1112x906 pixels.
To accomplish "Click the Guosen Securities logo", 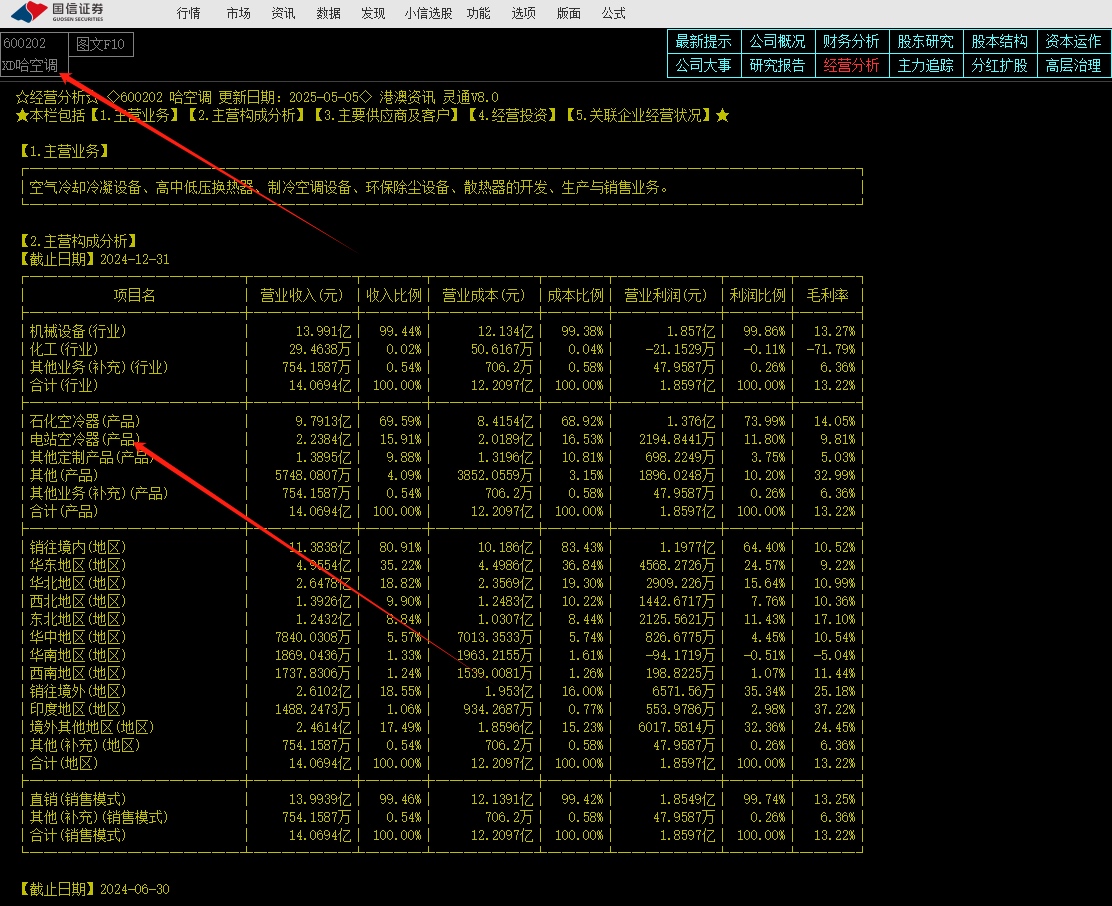I will pyautogui.click(x=58, y=12).
